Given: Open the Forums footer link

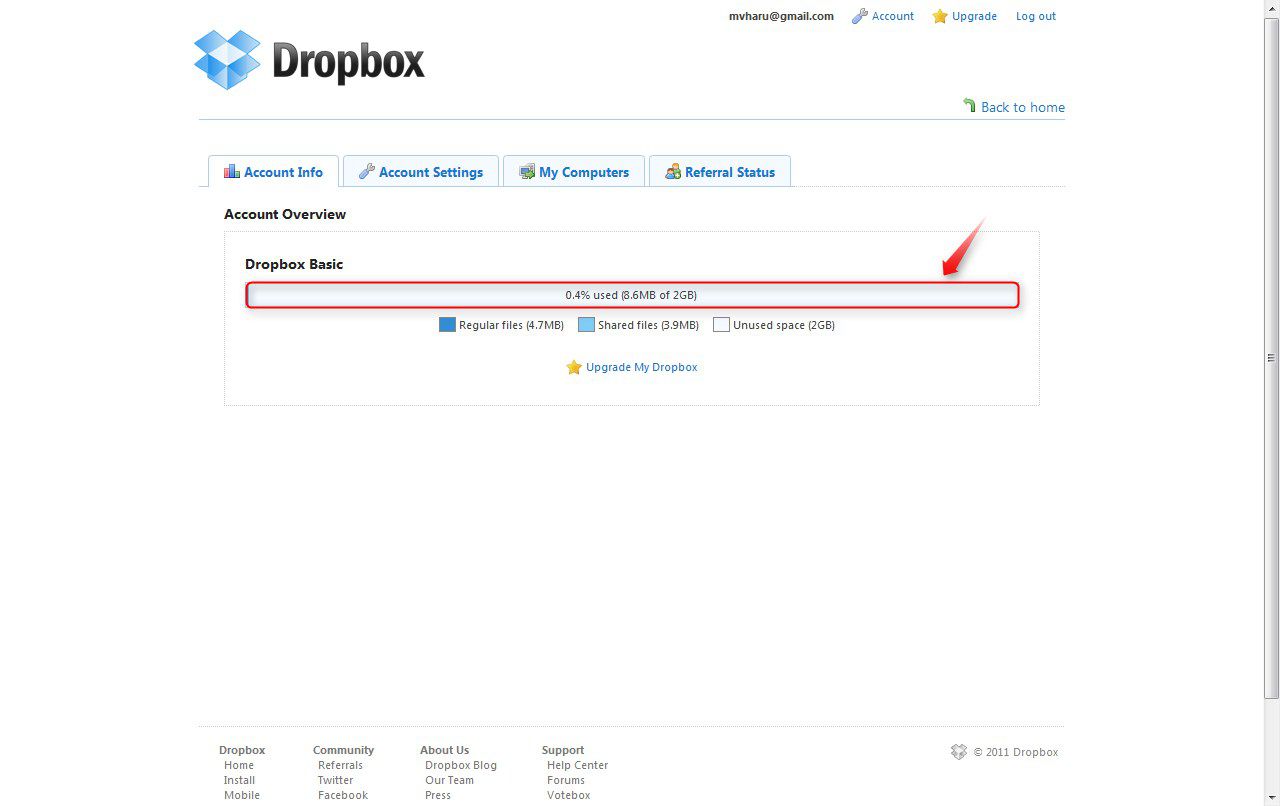Looking at the screenshot, I should [566, 780].
